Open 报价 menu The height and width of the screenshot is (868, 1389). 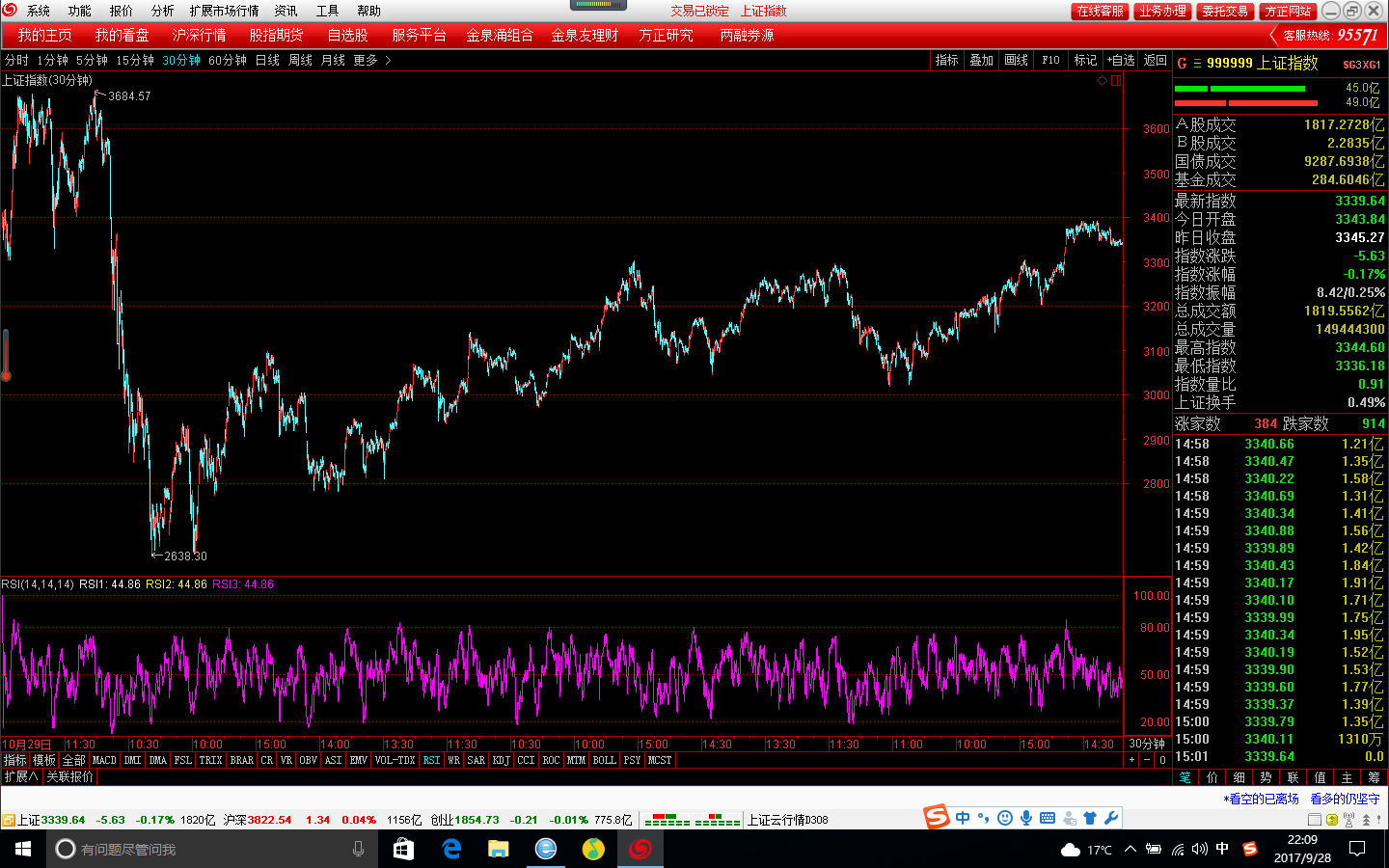(x=122, y=11)
